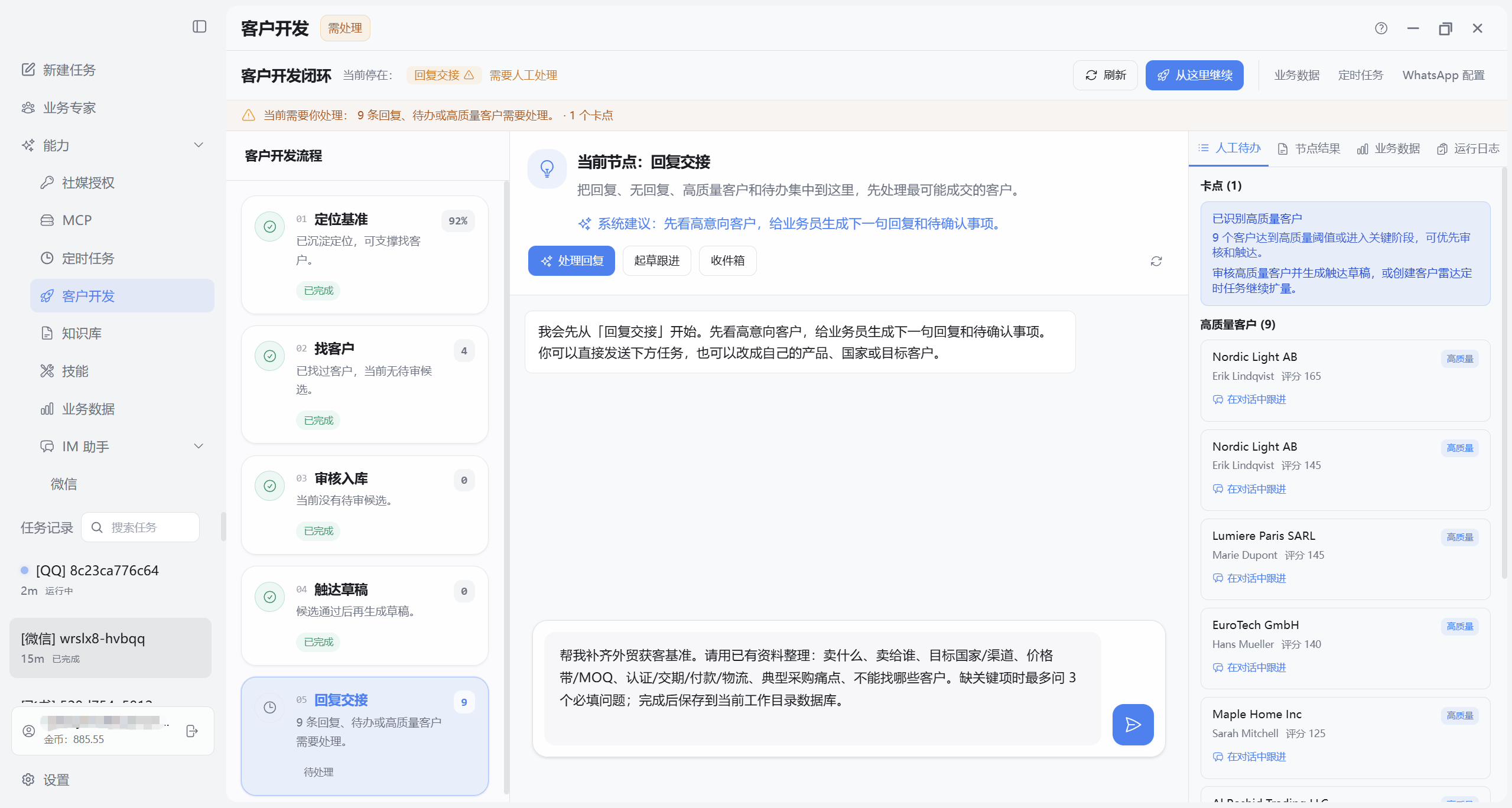This screenshot has height=808, width=1512.
Task: Select step 03 审核入库 card
Action: [x=365, y=505]
